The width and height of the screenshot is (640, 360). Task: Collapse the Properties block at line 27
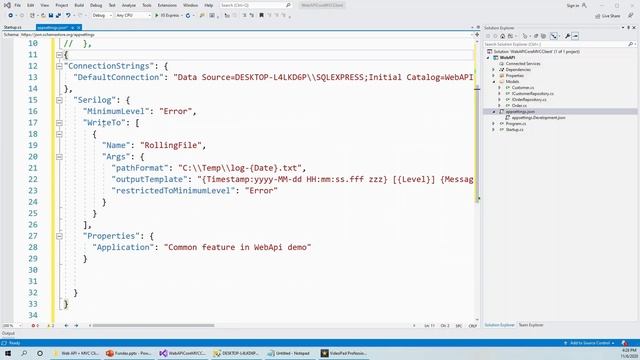[59, 236]
